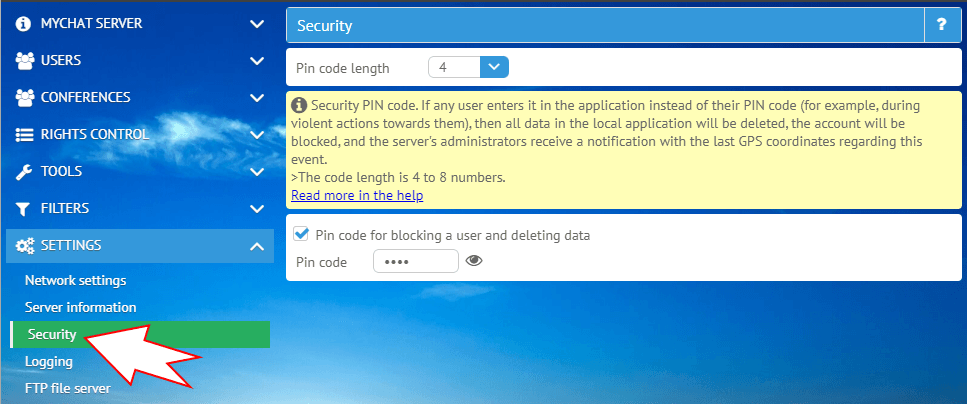Click the MyChat Server info icon

[24, 23]
